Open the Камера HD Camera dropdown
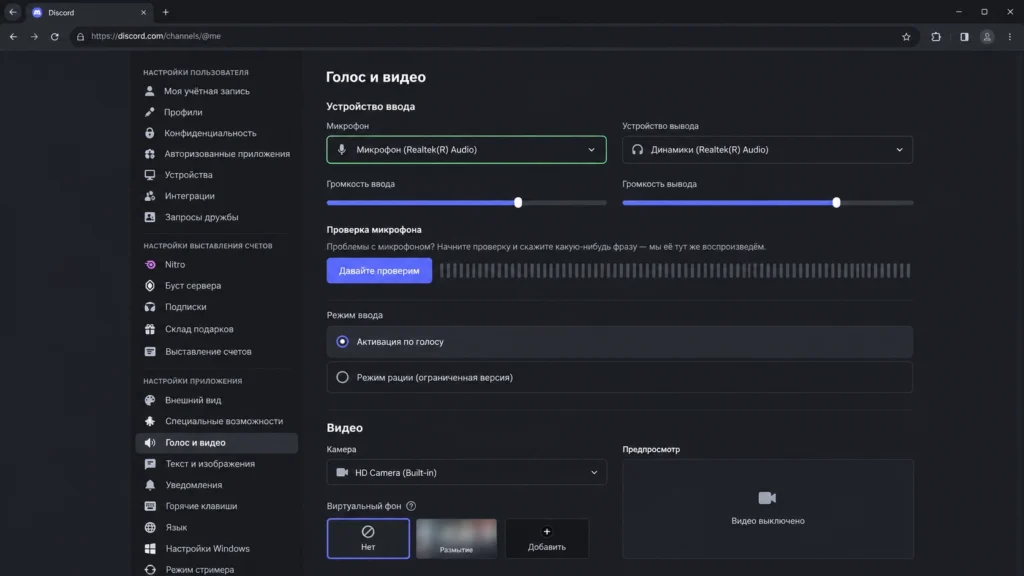Image resolution: width=1024 pixels, height=576 pixels. click(x=466, y=472)
